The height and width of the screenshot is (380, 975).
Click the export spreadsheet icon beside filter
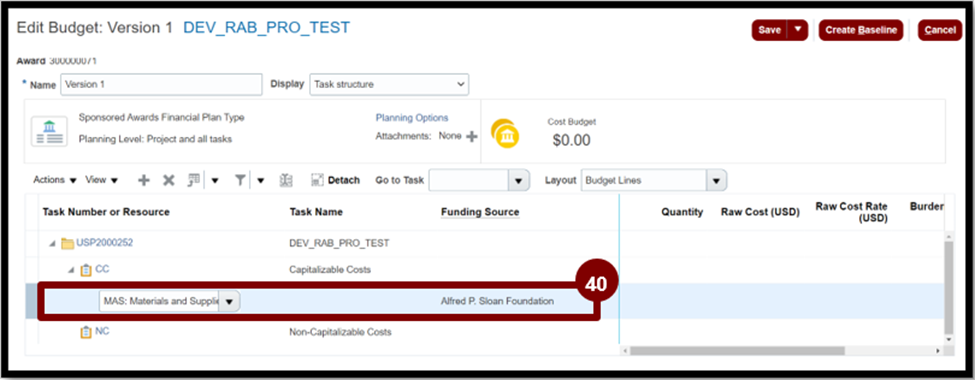286,180
